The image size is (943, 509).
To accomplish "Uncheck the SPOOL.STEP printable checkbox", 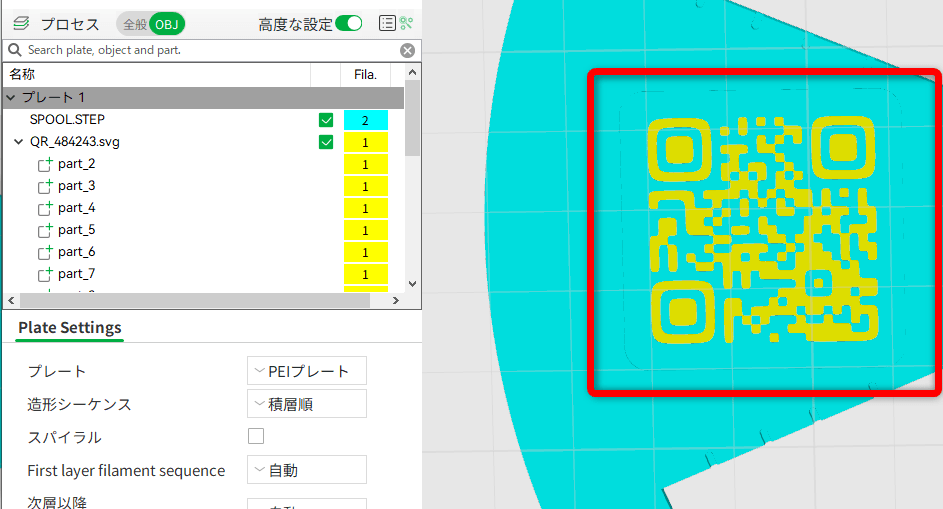I will (x=326, y=120).
